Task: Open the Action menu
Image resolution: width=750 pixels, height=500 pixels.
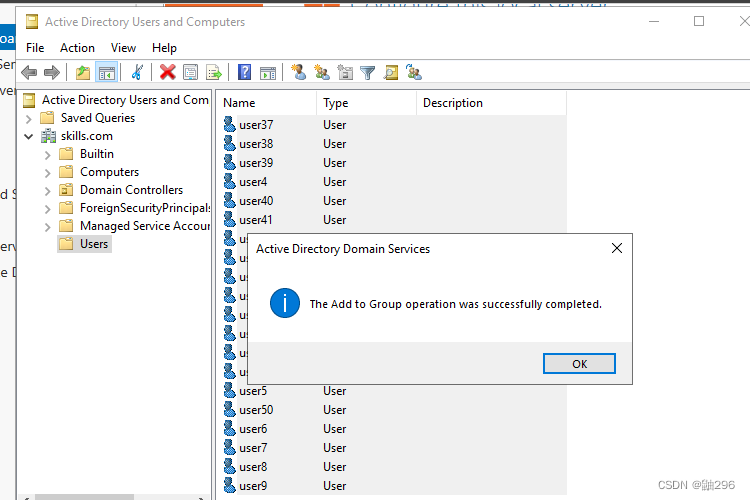Action: pos(77,47)
